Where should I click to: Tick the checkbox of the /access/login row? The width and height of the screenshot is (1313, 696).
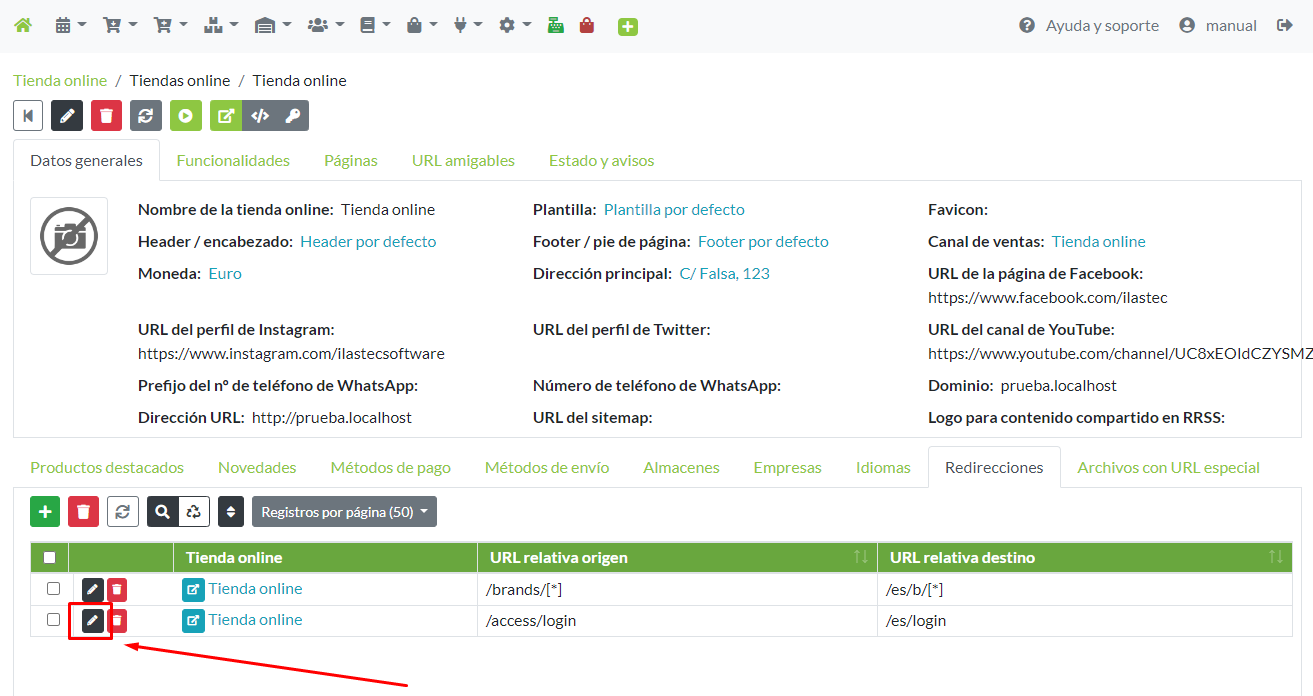pyautogui.click(x=53, y=620)
